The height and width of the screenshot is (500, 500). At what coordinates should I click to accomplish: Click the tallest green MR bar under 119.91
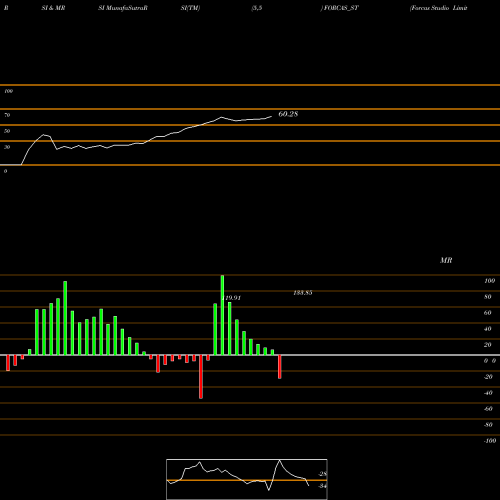click(222, 315)
